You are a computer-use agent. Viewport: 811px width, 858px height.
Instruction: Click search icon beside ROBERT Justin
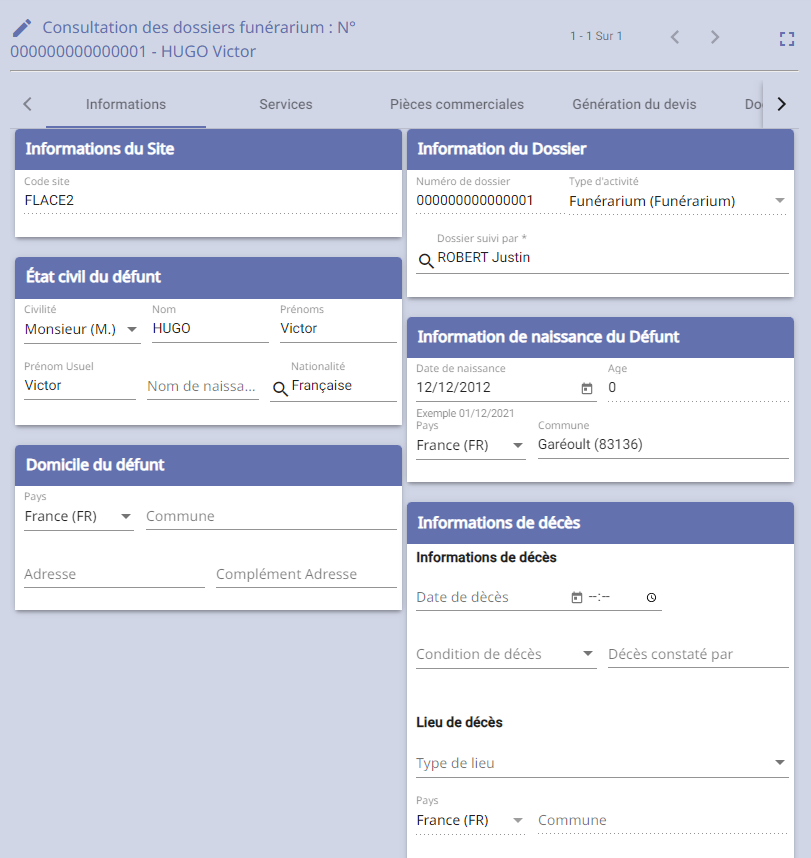pos(426,261)
